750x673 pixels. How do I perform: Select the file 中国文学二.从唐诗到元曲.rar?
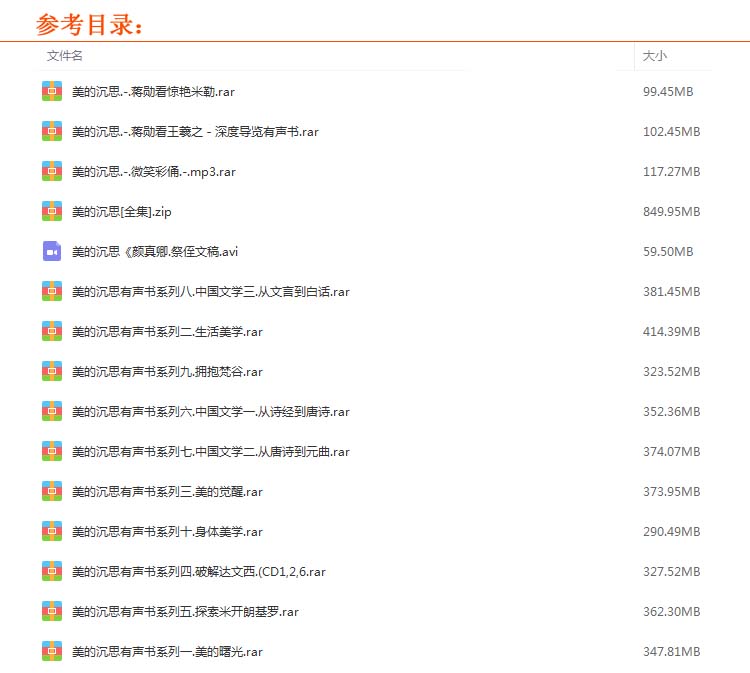210,451
